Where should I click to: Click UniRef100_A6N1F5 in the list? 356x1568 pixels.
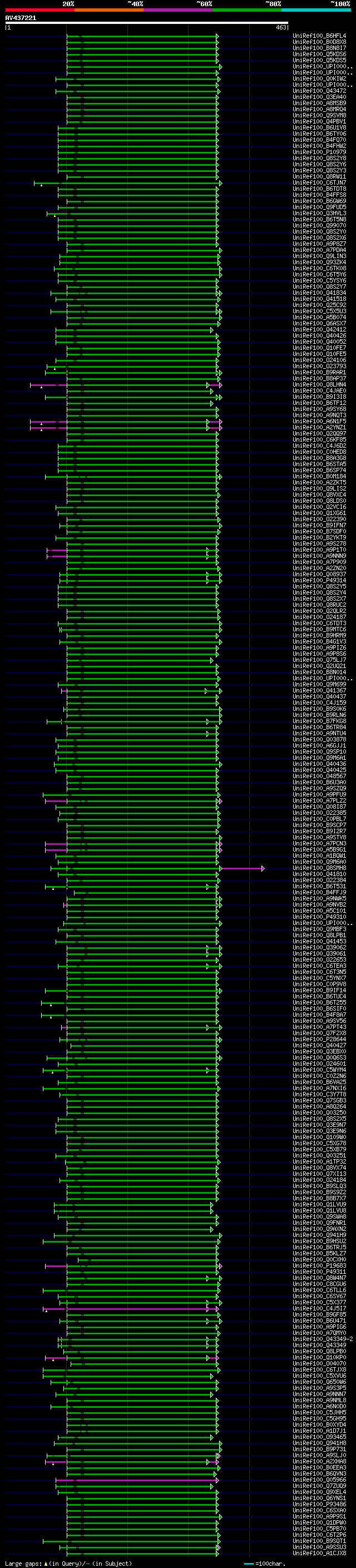[319, 421]
